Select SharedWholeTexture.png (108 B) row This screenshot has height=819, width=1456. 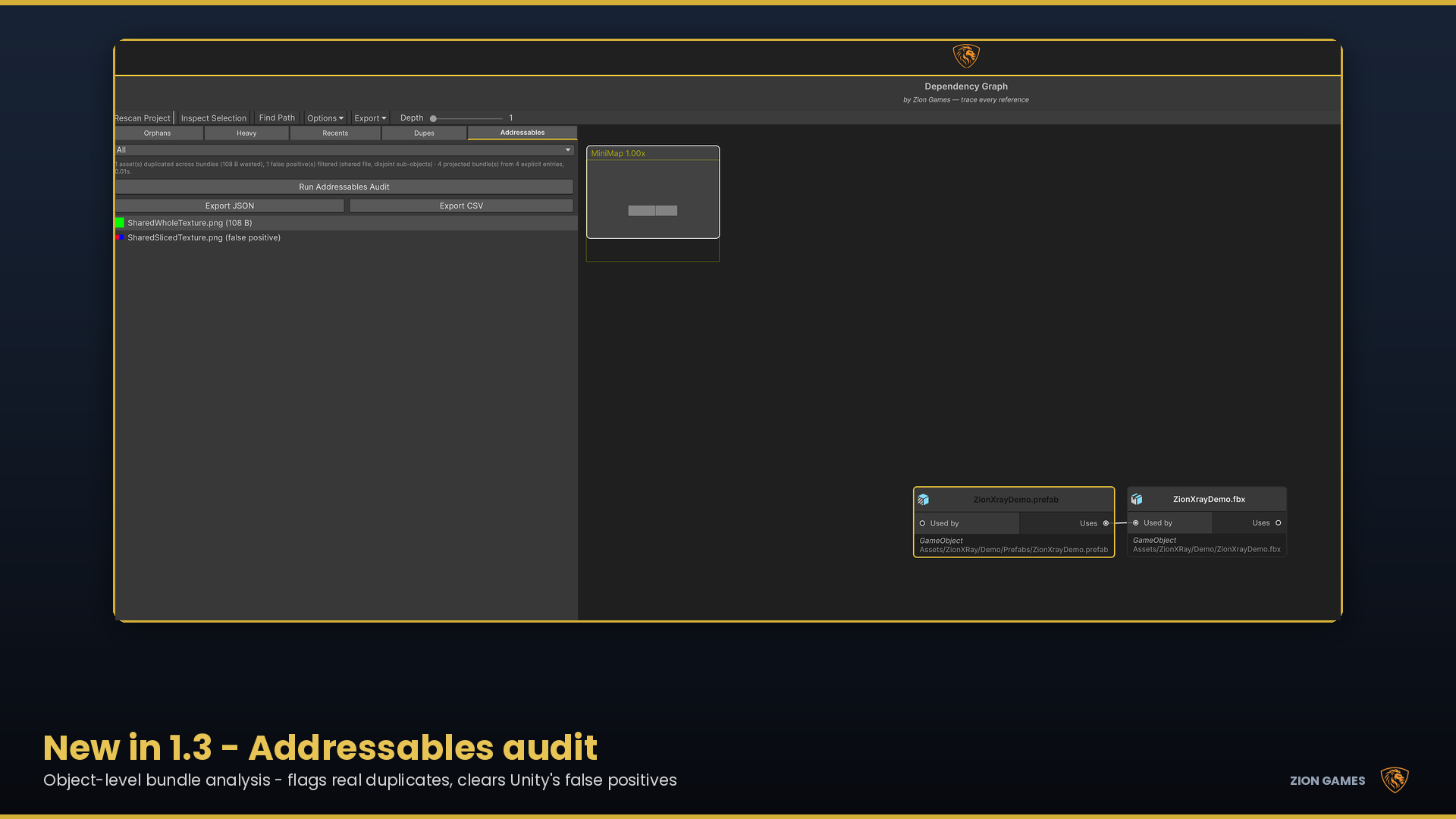[346, 223]
